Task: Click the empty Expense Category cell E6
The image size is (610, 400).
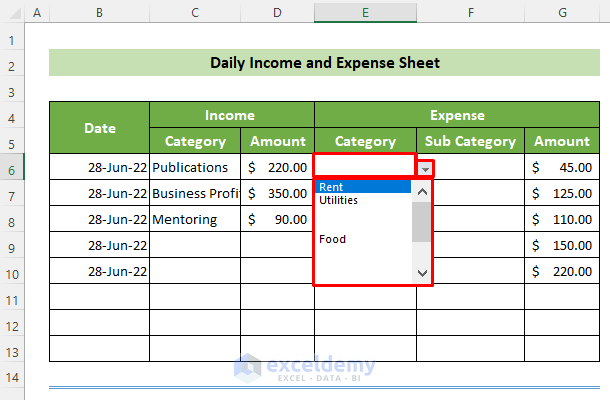Action: 363,166
